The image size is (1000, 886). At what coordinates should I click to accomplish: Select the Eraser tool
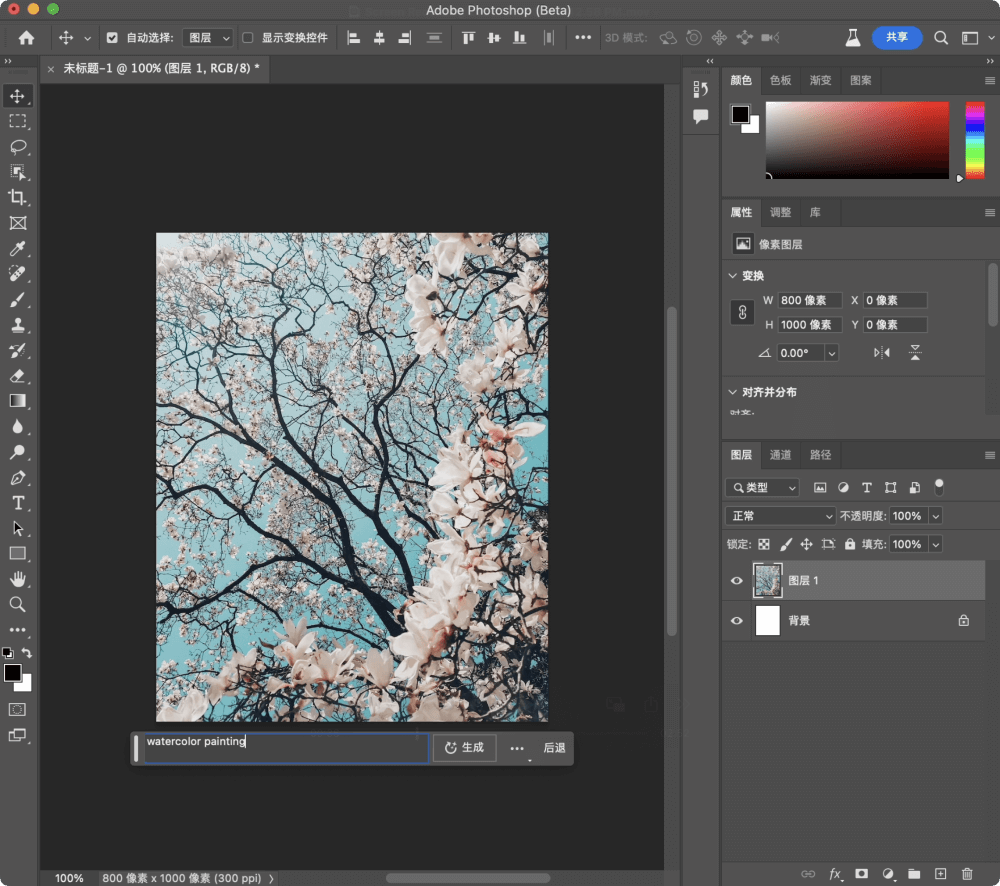coord(17,376)
